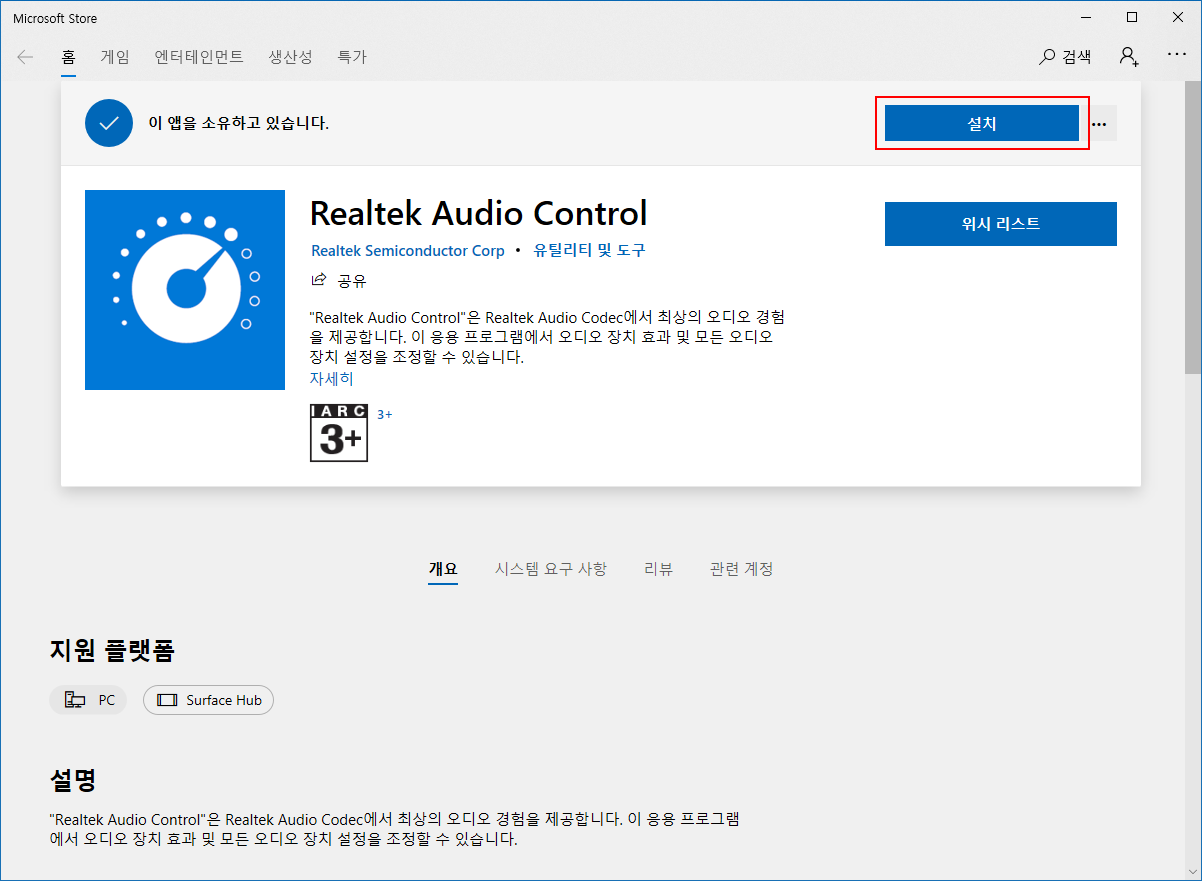Select the 시스템 요구 사항 tab
The width and height of the screenshot is (1202, 881).
pos(550,569)
